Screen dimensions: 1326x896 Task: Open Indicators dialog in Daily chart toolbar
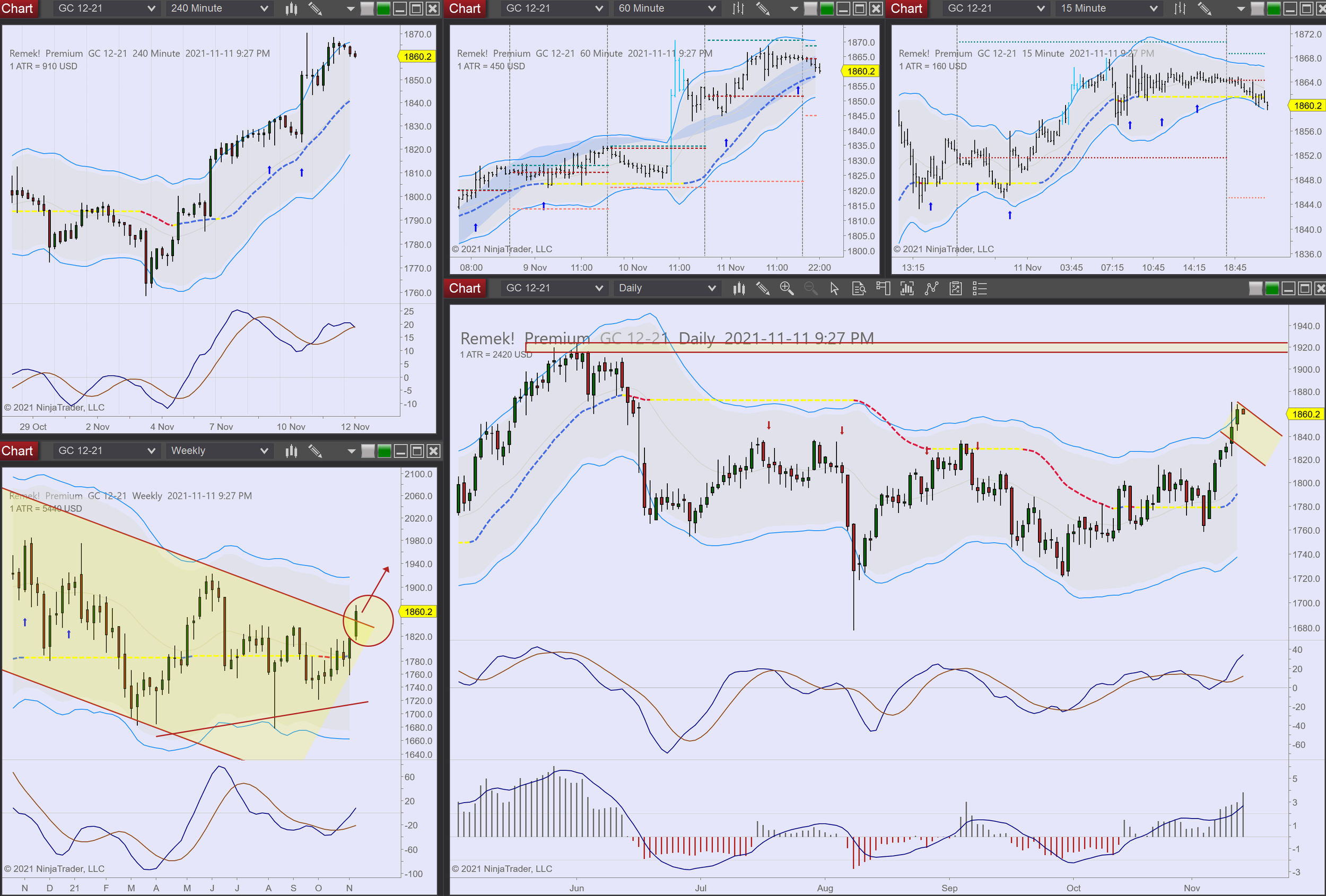[907, 288]
